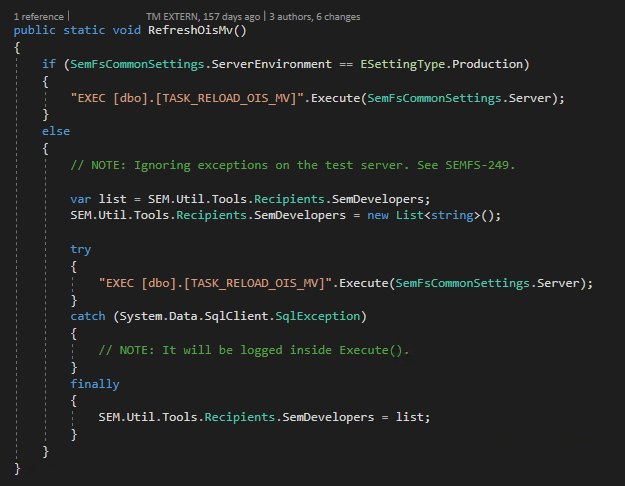Click 'TM EXTERN, 157 days ago' CodeLens link
Screen dimensions: 625x486
203,17
